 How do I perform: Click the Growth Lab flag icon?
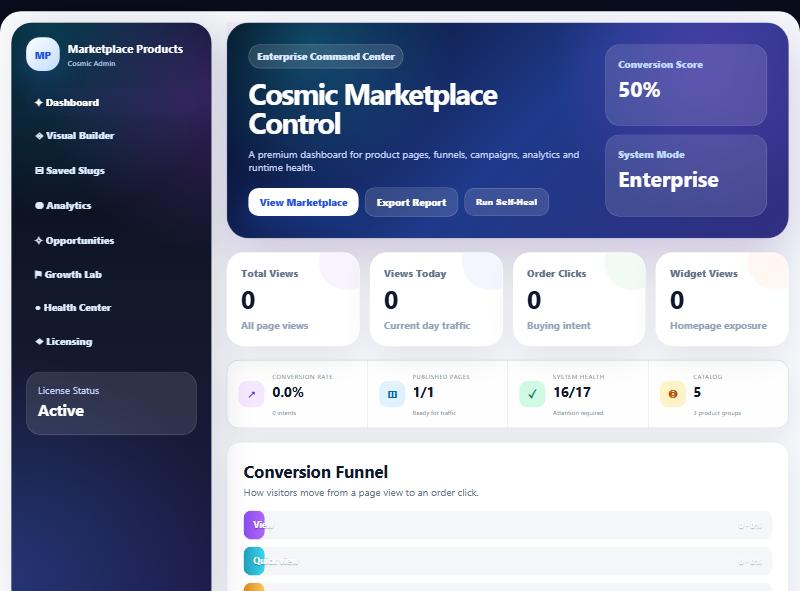[38, 275]
